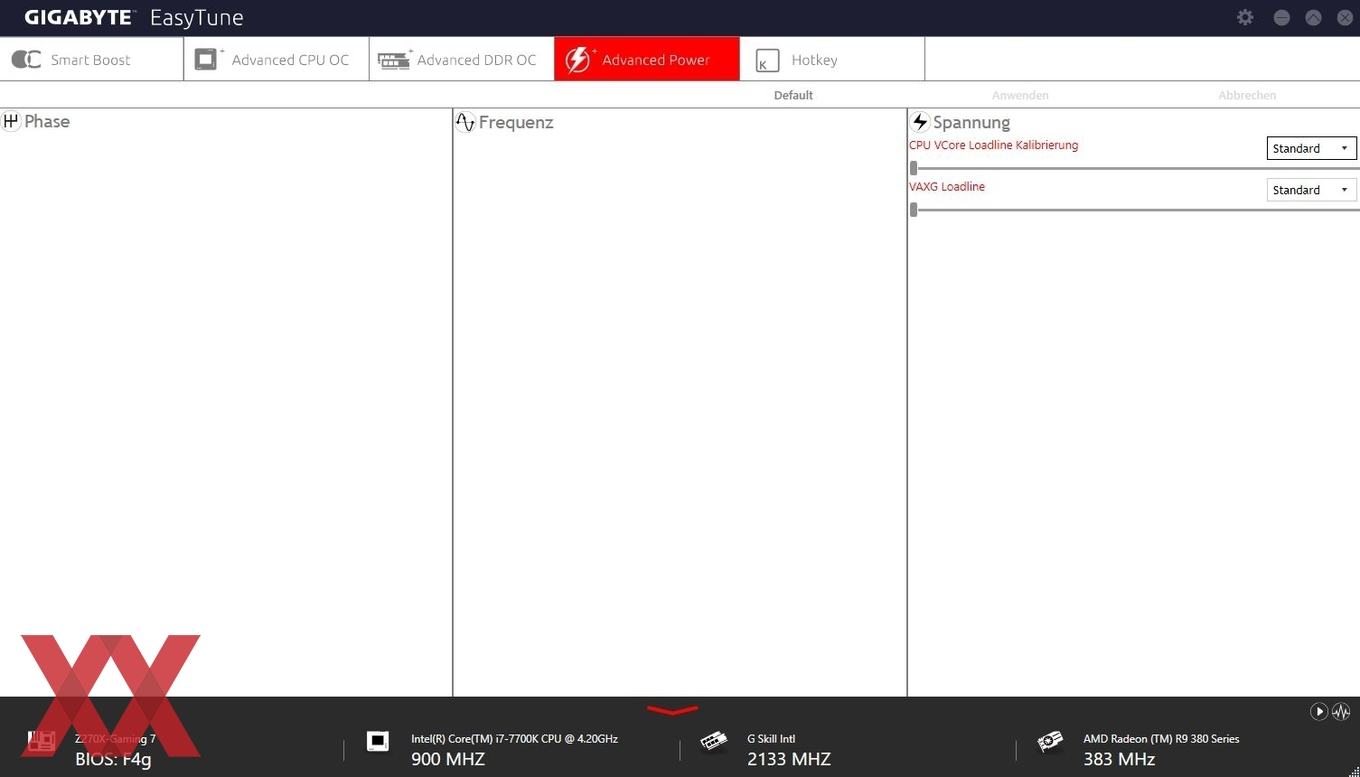Screen dimensions: 1360x777
Task: Click the memory module icon in the status bar
Action: 714,741
